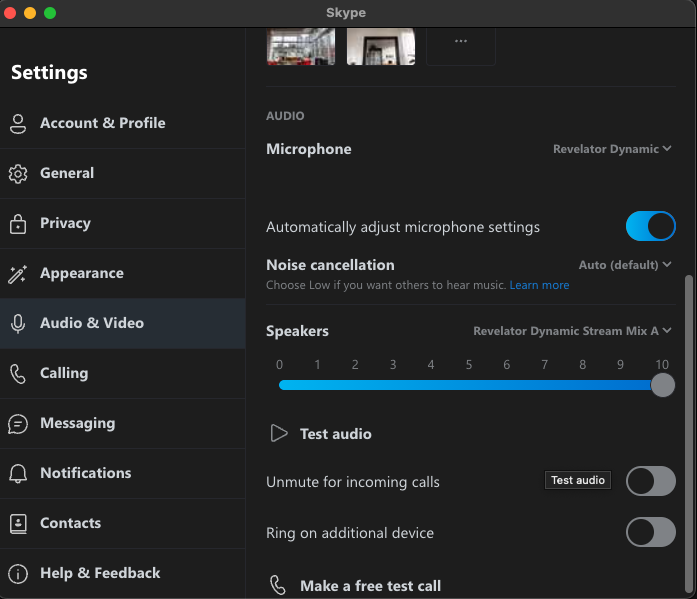697x599 pixels.
Task: Expand Speakers Revelator Dynamic Stream Mix A dropdown
Action: coord(572,331)
